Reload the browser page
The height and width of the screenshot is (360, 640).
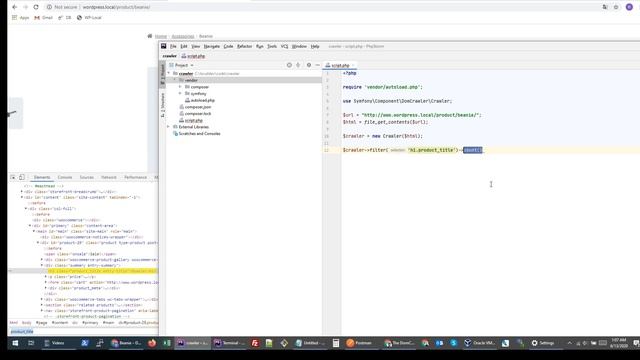click(36, 7)
